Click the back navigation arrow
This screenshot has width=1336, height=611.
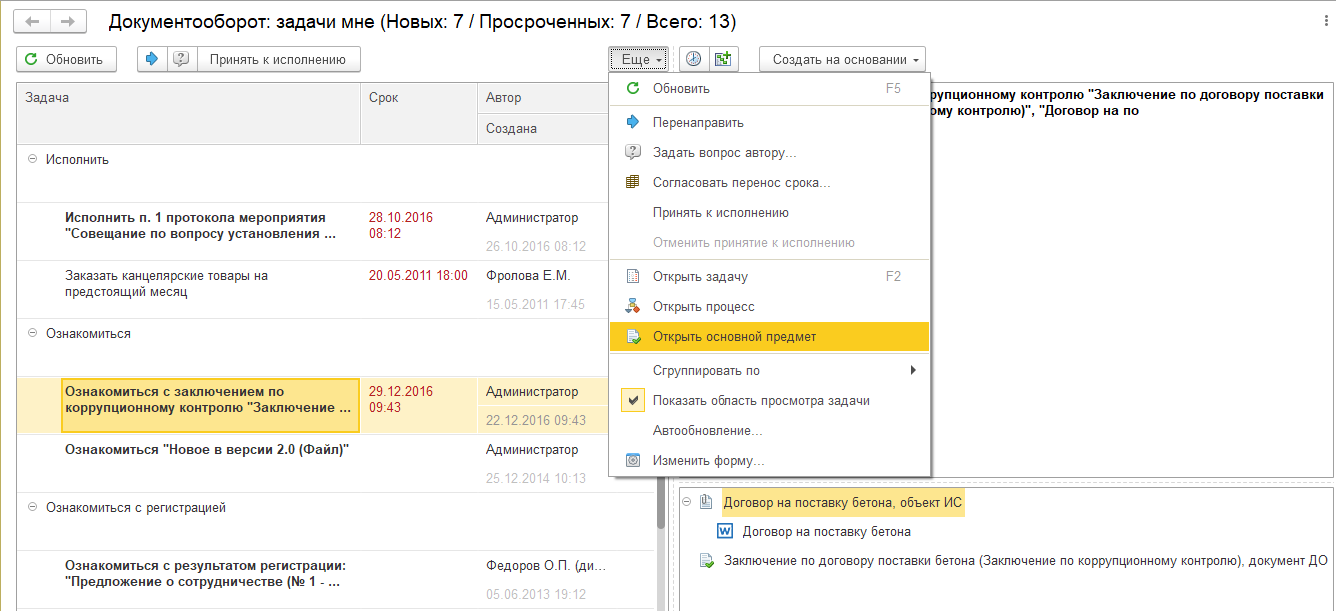(33, 21)
